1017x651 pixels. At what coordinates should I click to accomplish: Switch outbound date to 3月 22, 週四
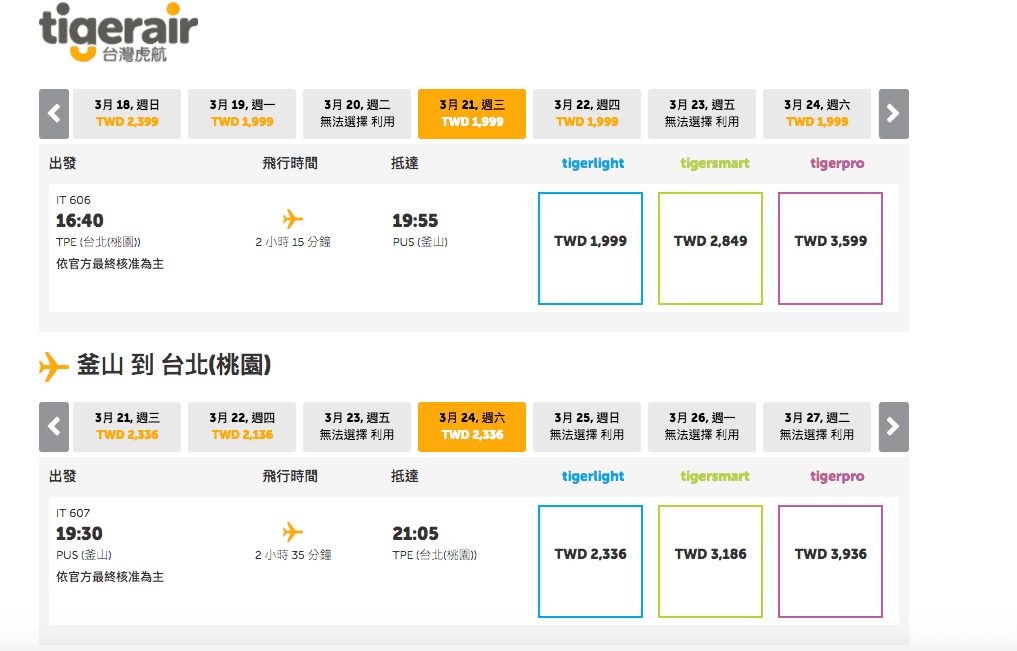[587, 114]
